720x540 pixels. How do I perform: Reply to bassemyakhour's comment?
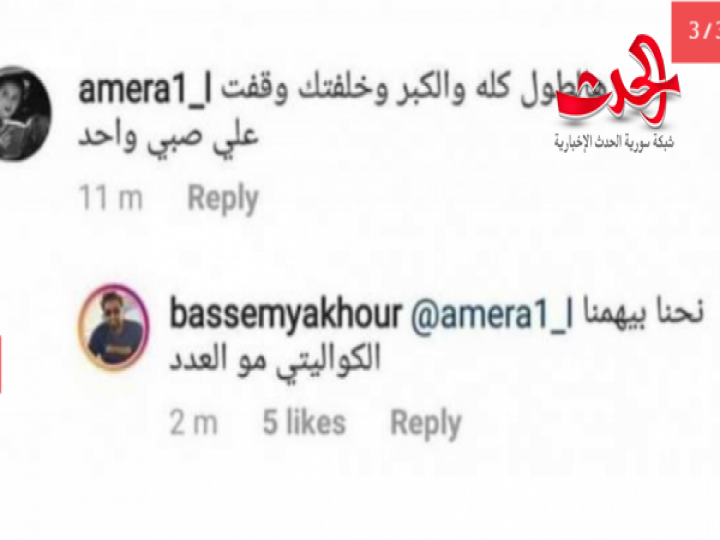coord(426,423)
